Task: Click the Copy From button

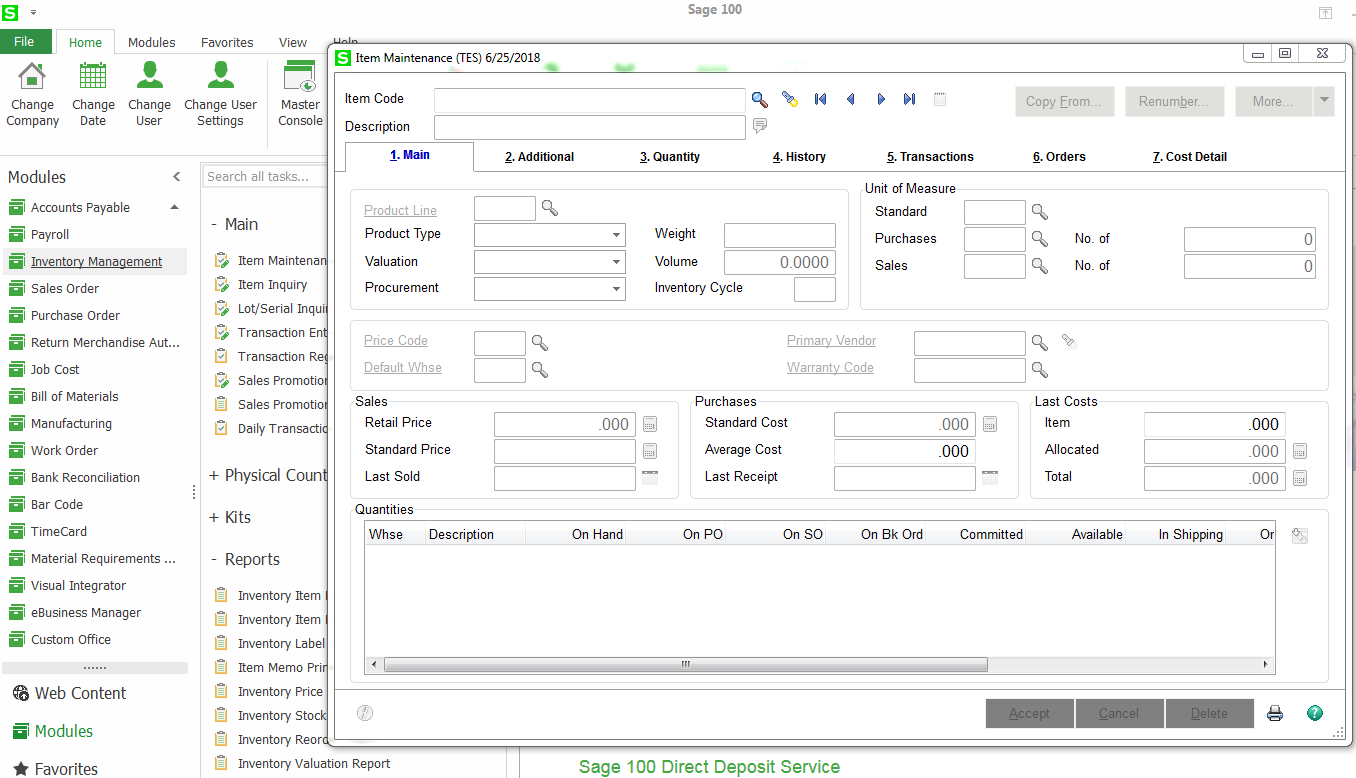Action: (x=1064, y=100)
